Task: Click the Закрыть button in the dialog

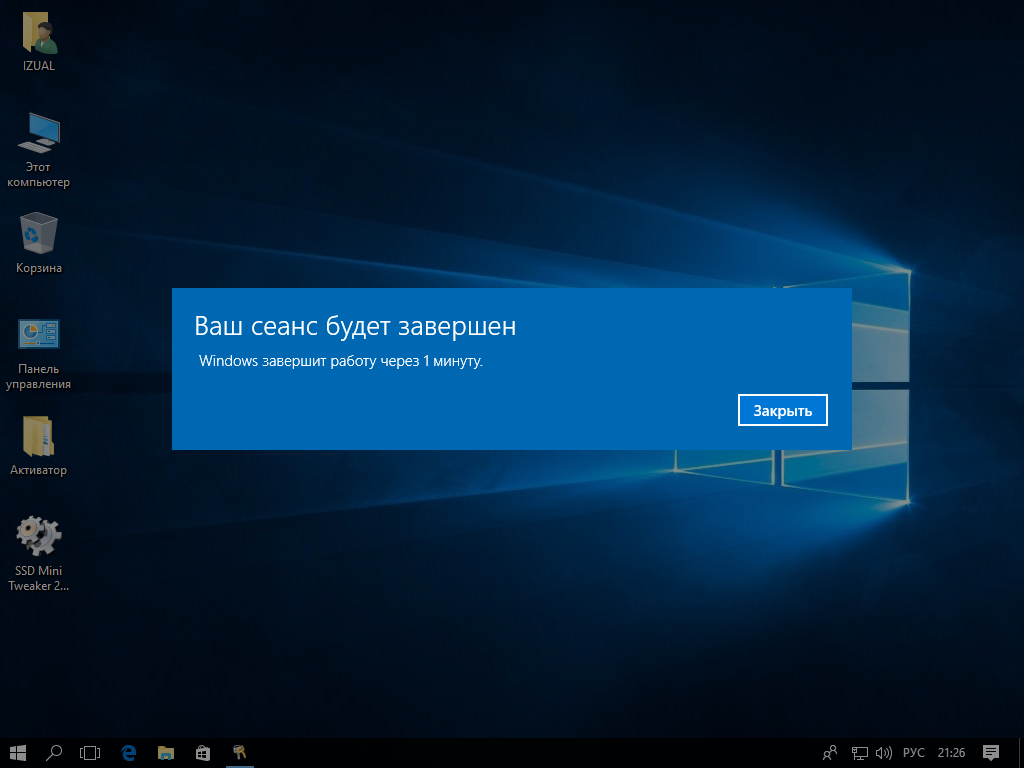Action: click(x=782, y=410)
